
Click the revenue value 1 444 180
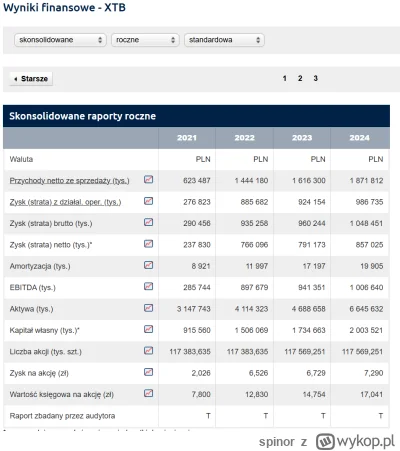[251, 181]
